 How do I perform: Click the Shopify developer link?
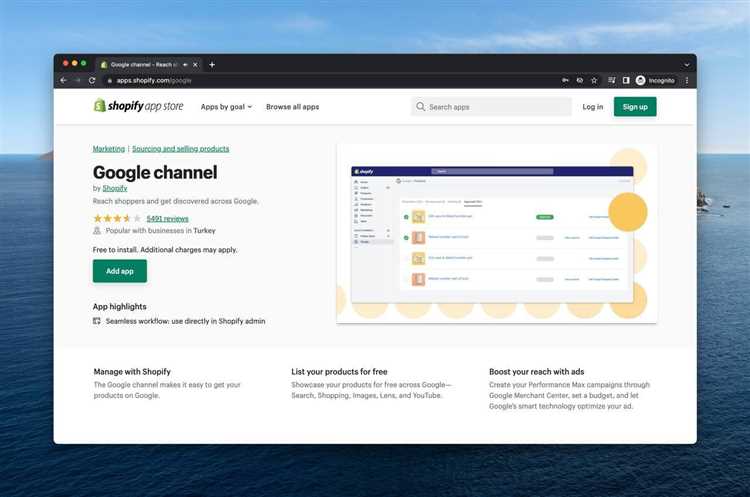click(115, 188)
